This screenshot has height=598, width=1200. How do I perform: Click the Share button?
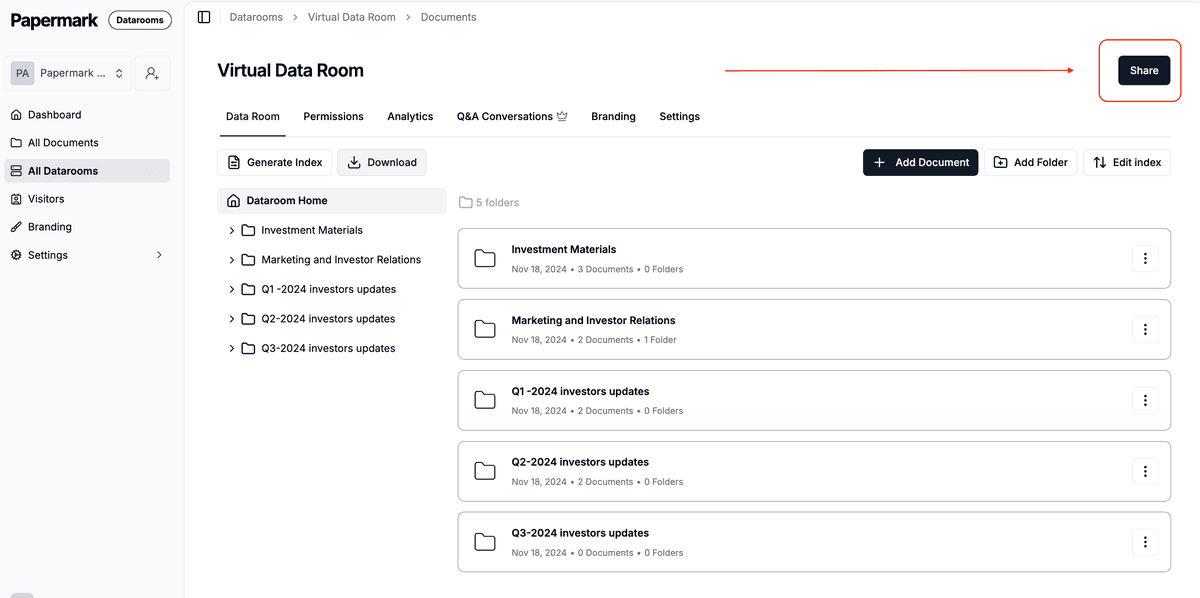[x=1143, y=70]
